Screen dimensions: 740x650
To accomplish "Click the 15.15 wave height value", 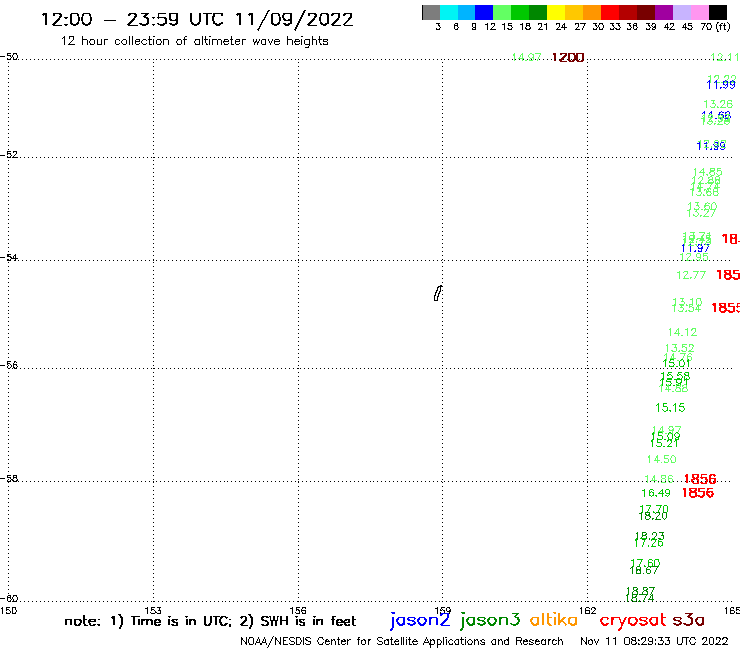I will (x=670, y=407).
